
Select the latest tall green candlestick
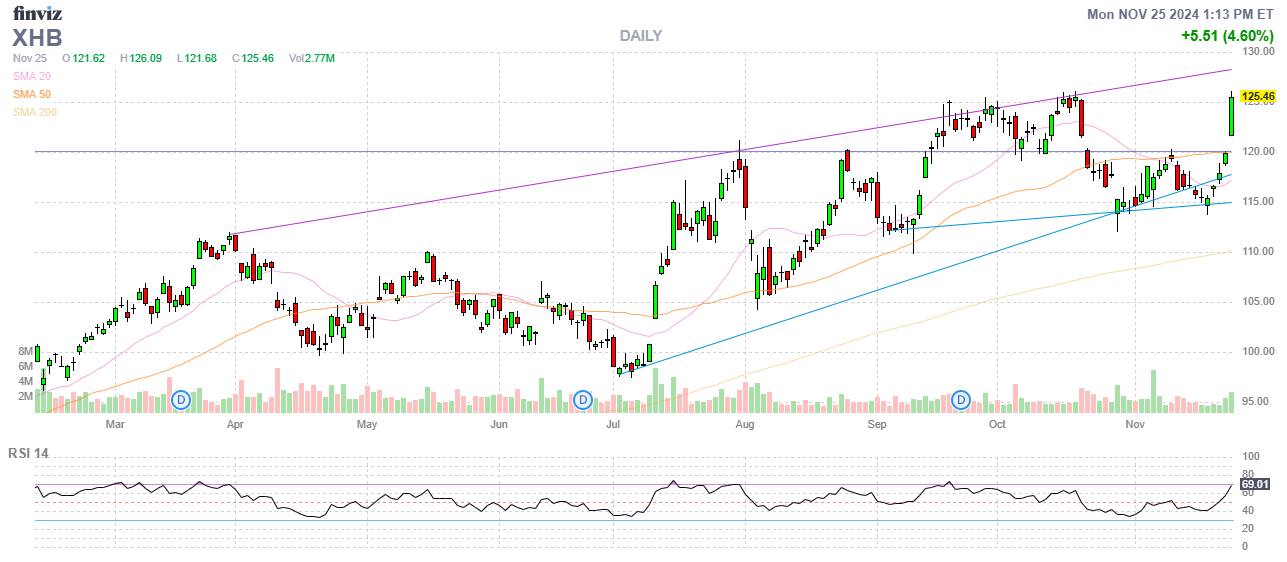(x=1231, y=115)
